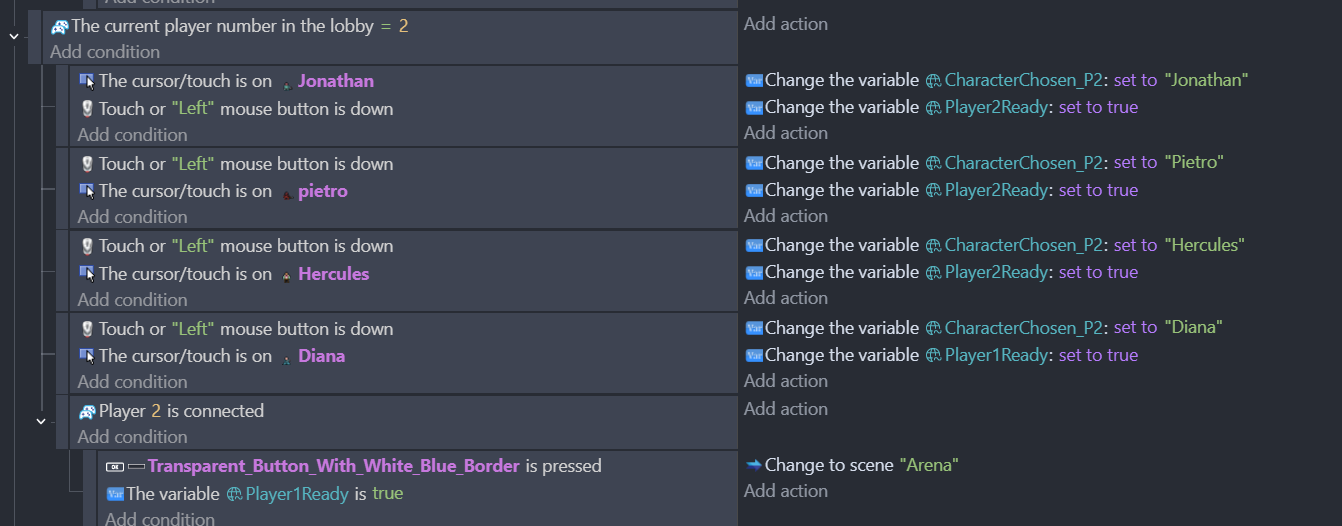Image resolution: width=1342 pixels, height=526 pixels.
Task: Click the Diana object sprite icon
Action: click(287, 357)
